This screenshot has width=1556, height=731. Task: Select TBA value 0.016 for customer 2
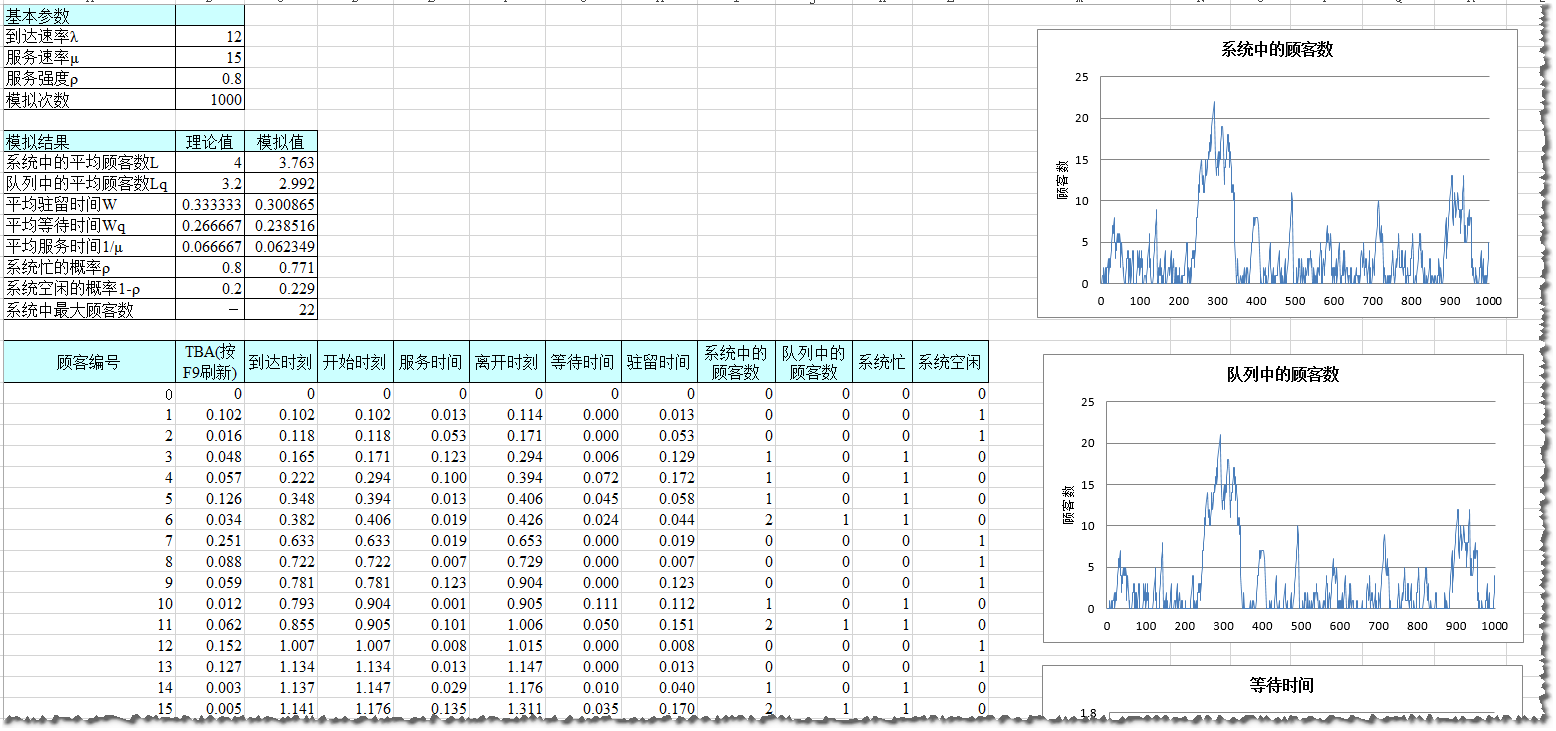pos(210,436)
